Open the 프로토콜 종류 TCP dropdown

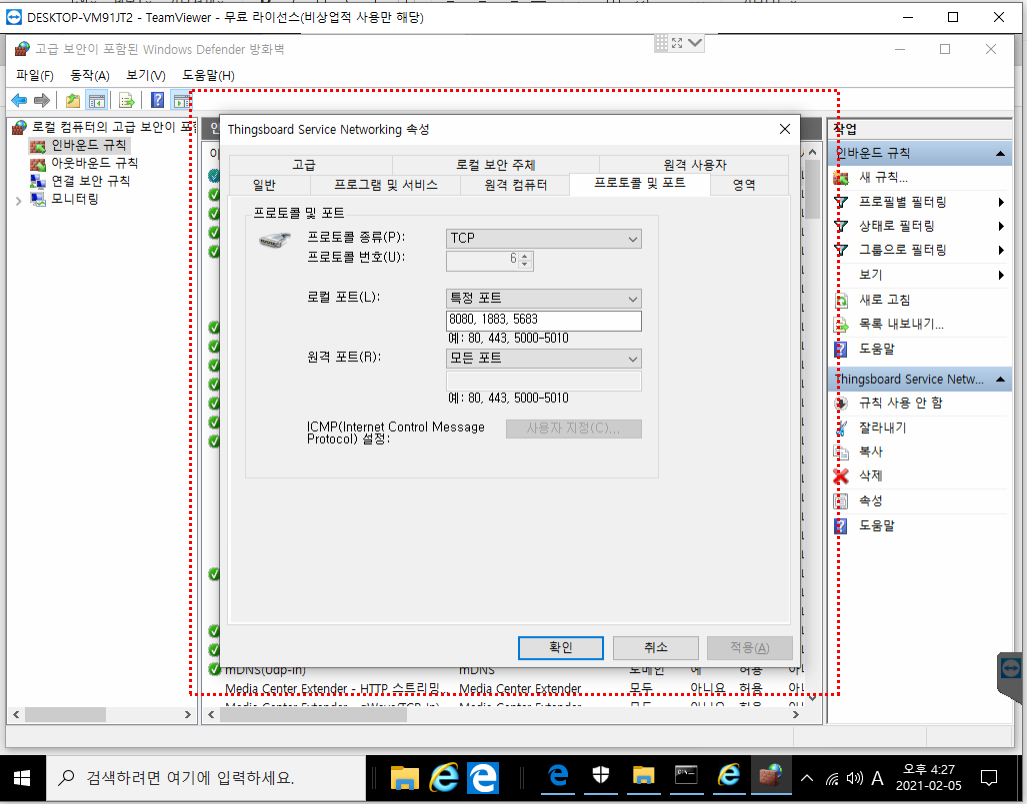pos(544,238)
